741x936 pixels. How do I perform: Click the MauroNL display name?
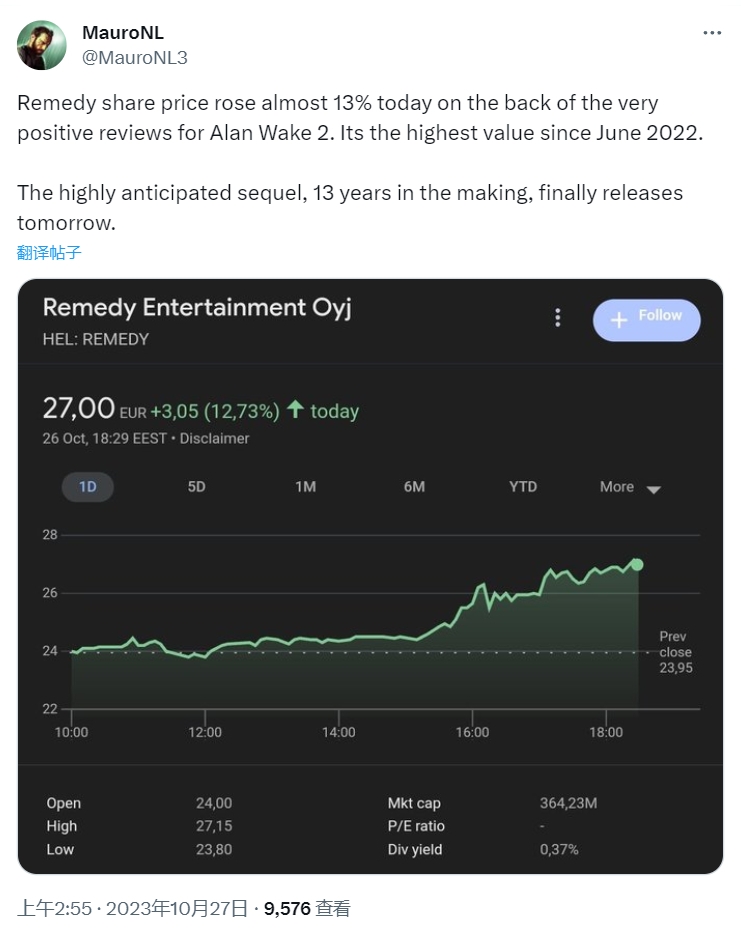pos(123,34)
